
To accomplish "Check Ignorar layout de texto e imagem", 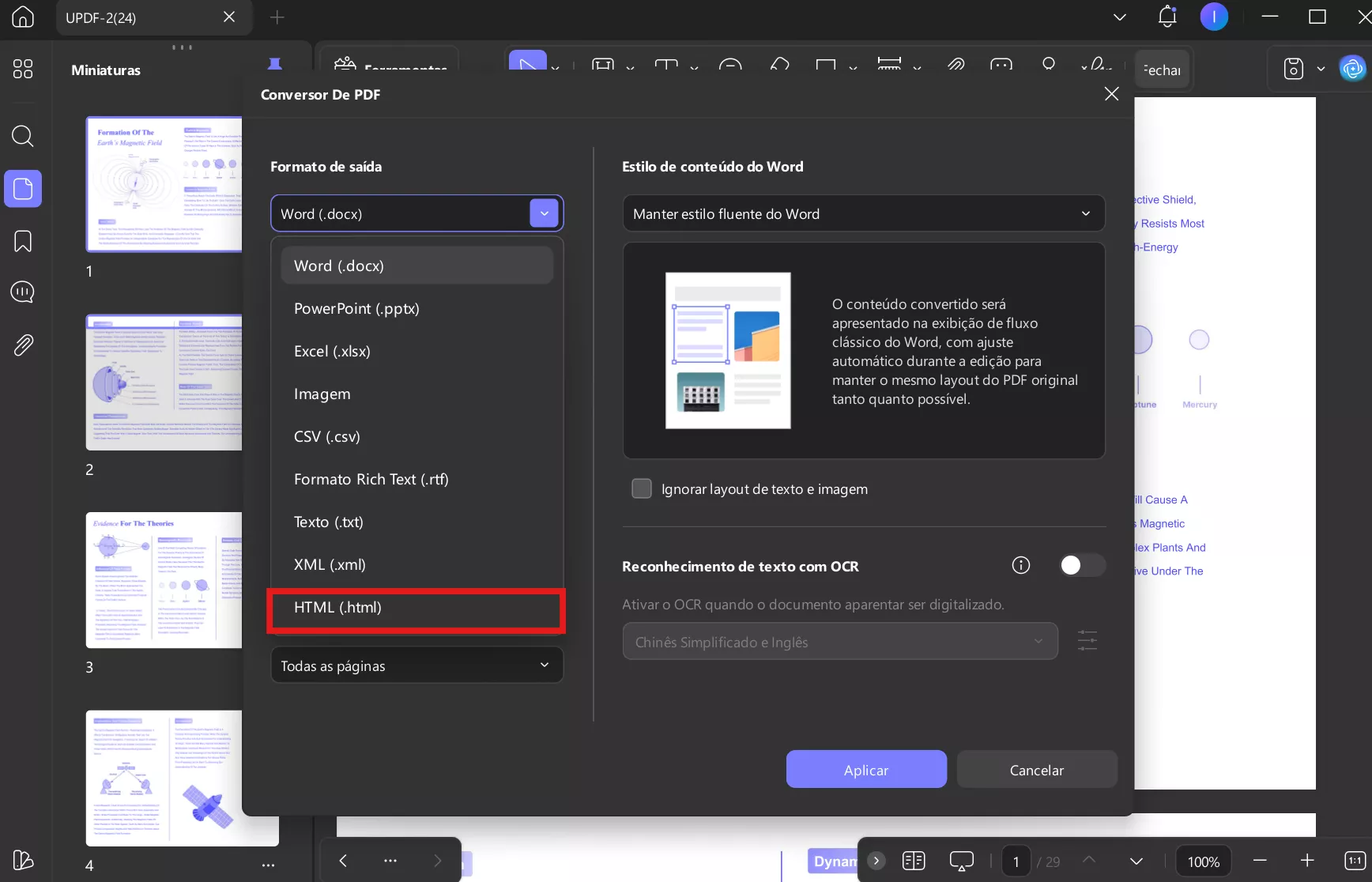I will pyautogui.click(x=641, y=488).
